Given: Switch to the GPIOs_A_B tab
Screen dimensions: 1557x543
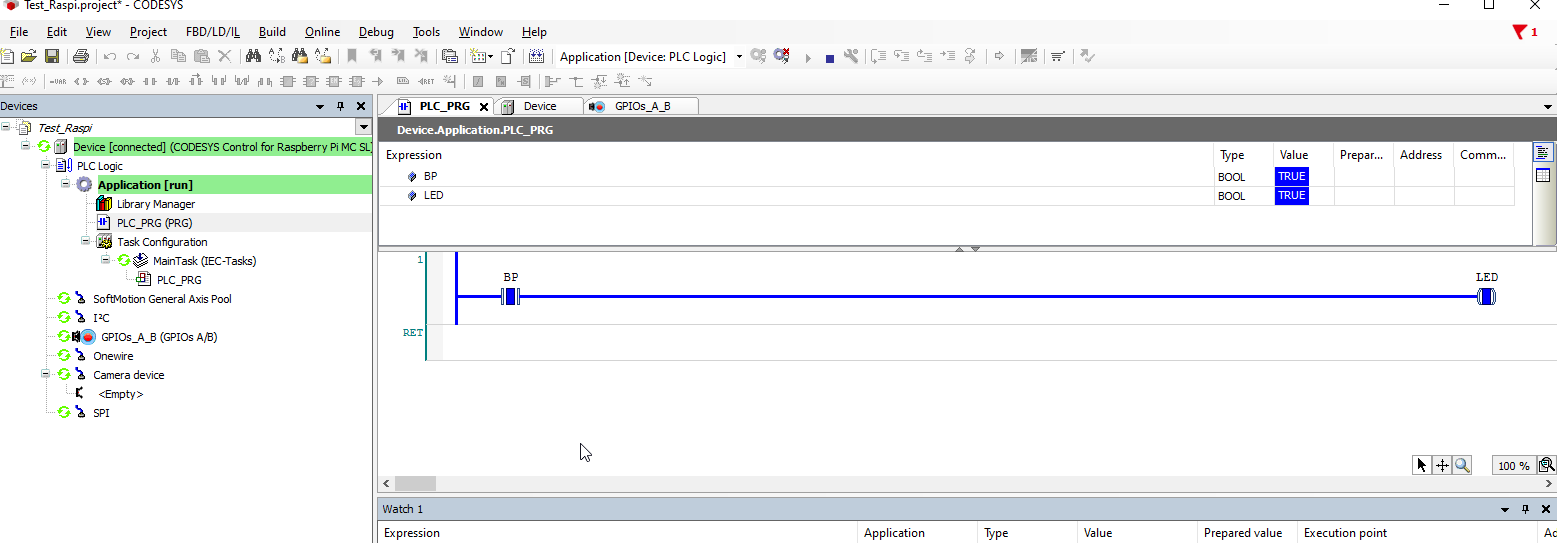Looking at the screenshot, I should coord(641,106).
